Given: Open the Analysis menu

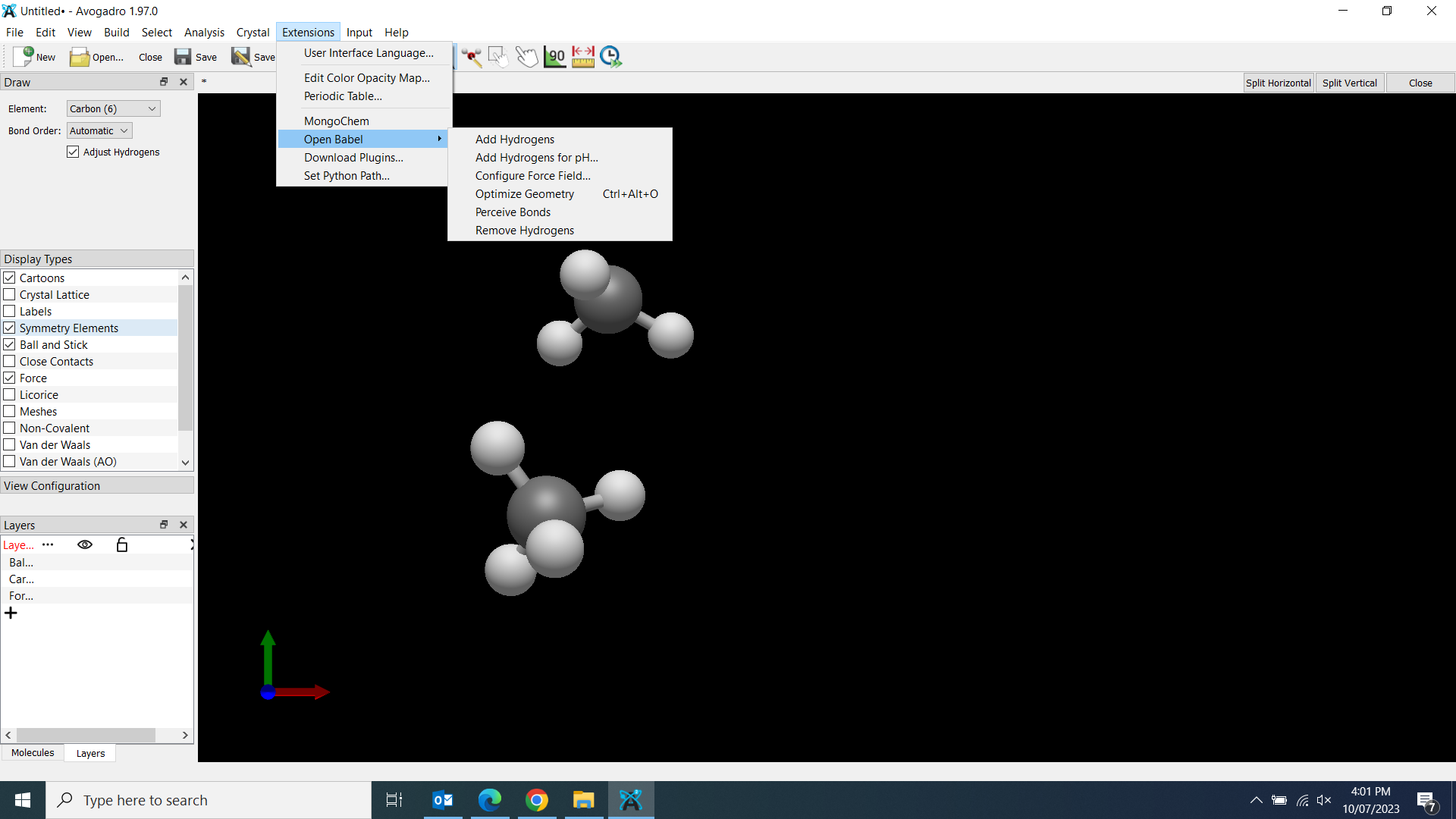Looking at the screenshot, I should [204, 32].
